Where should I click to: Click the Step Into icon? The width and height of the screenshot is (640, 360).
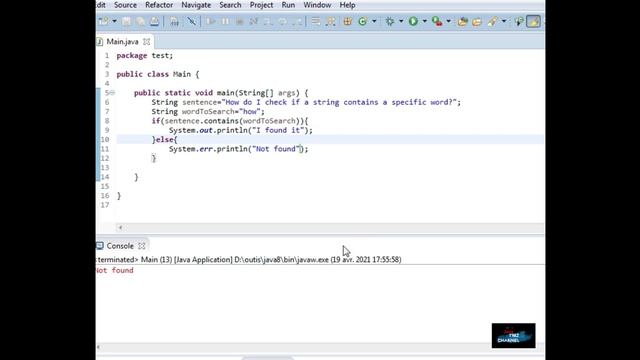(268, 21)
